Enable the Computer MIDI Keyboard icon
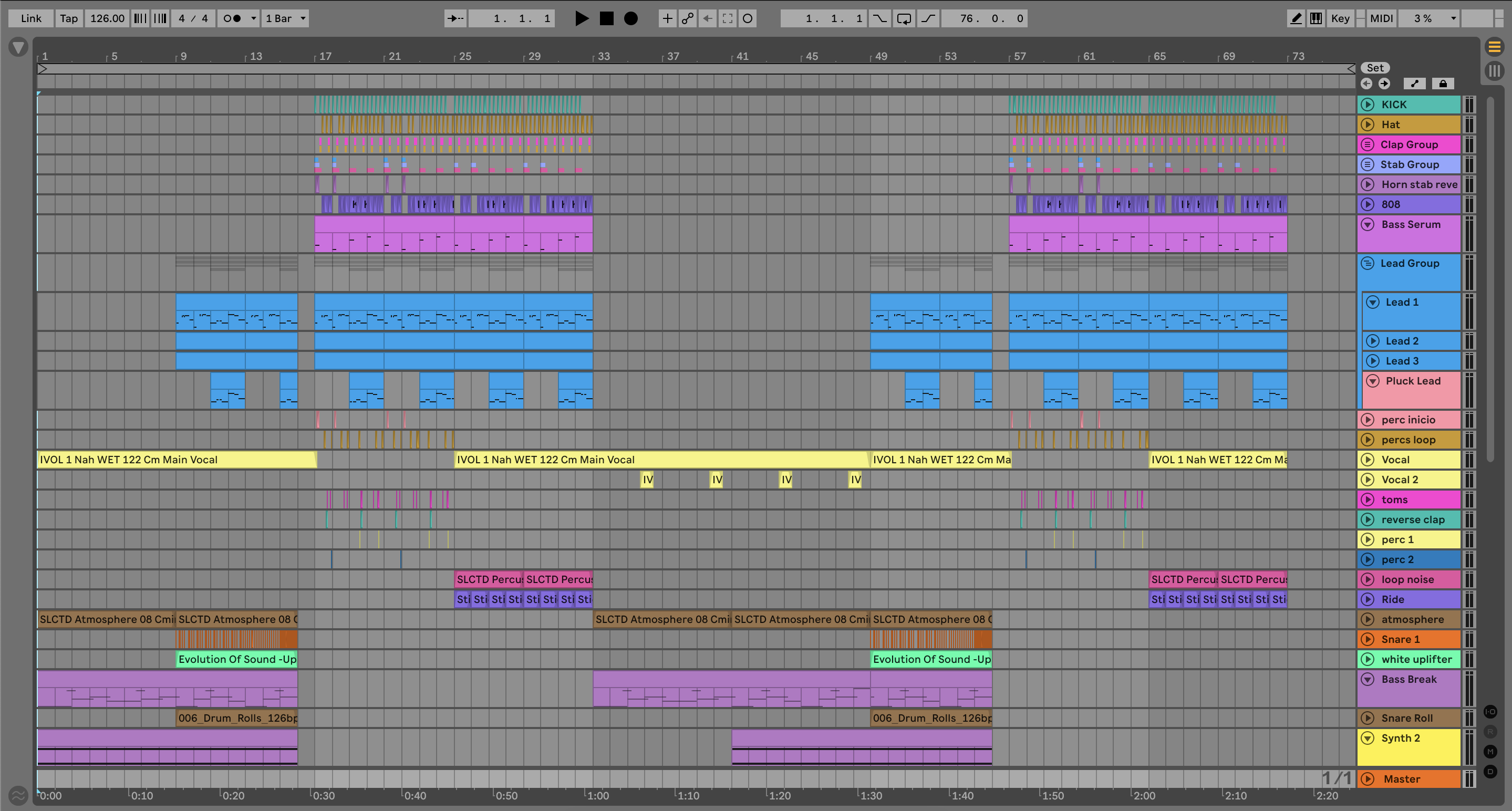This screenshot has height=811, width=1512. click(x=1316, y=18)
